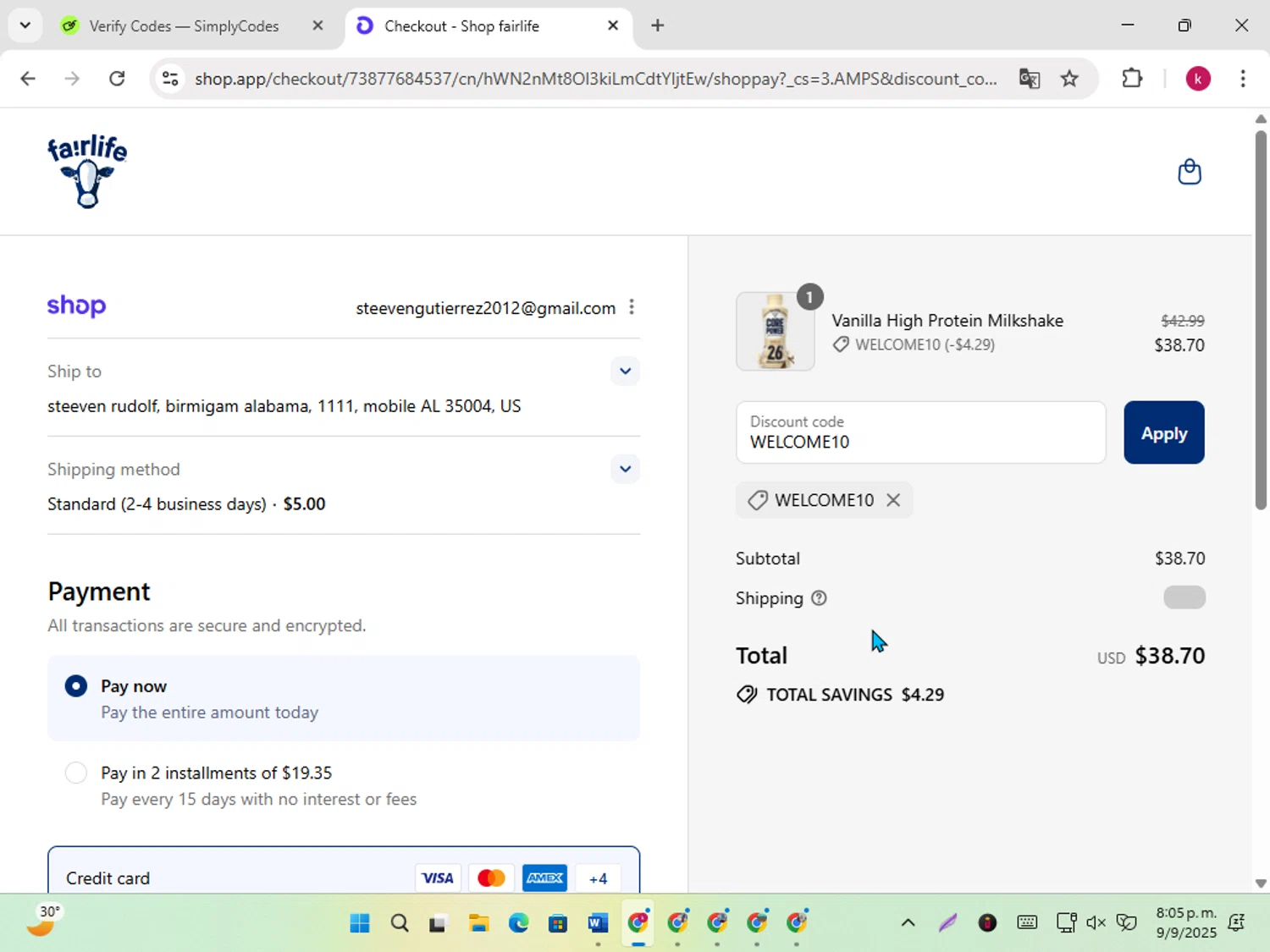The width and height of the screenshot is (1270, 952).
Task: Click the email steevengutierrez2012@gmail.com
Action: click(486, 308)
